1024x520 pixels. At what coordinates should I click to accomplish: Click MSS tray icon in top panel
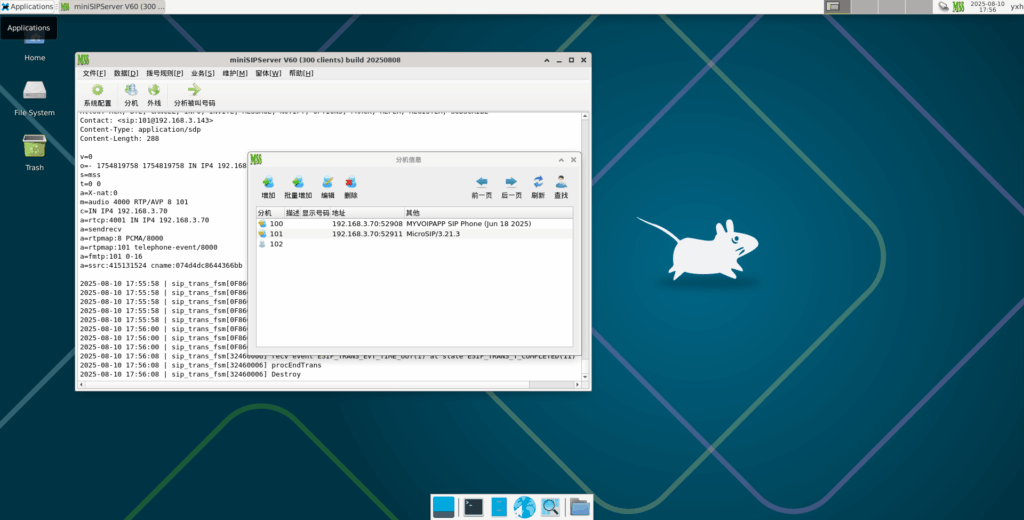point(958,7)
